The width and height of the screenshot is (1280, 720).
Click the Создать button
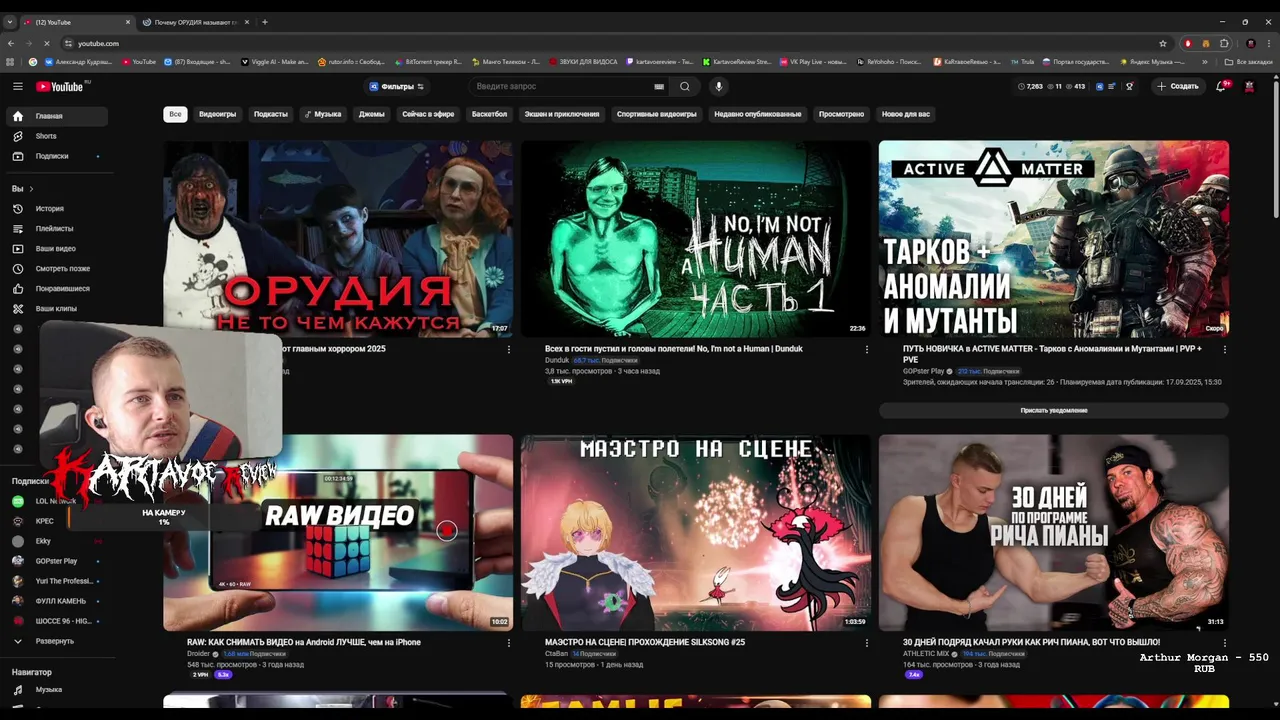click(1177, 86)
